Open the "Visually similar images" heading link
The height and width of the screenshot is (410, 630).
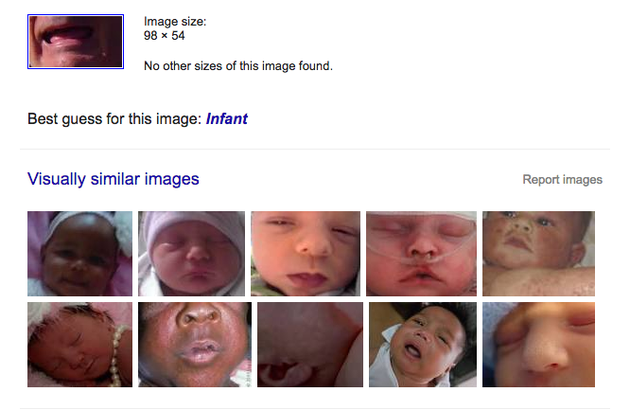point(113,179)
